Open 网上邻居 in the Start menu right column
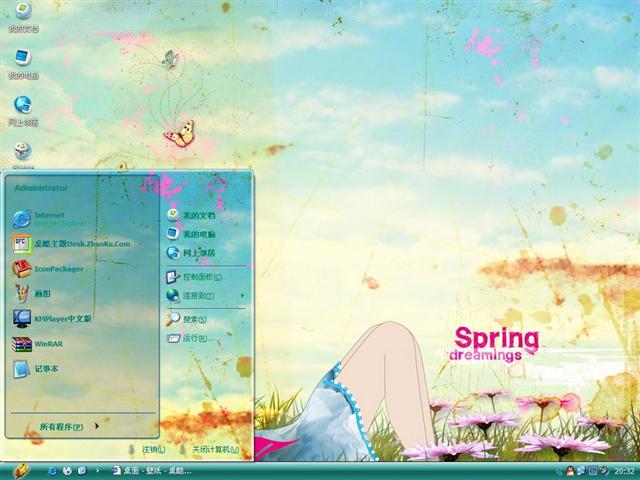 [x=191, y=253]
